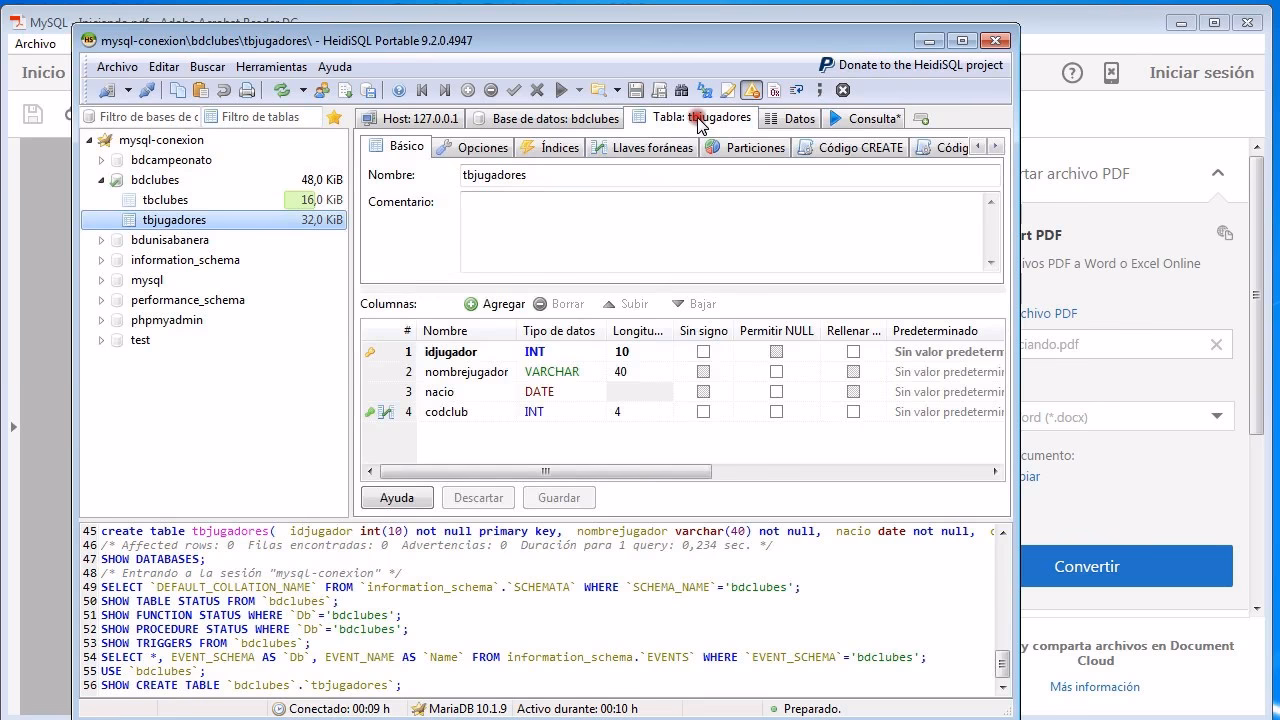Click the green Refresh icon
The height and width of the screenshot is (720, 1280).
click(282, 90)
